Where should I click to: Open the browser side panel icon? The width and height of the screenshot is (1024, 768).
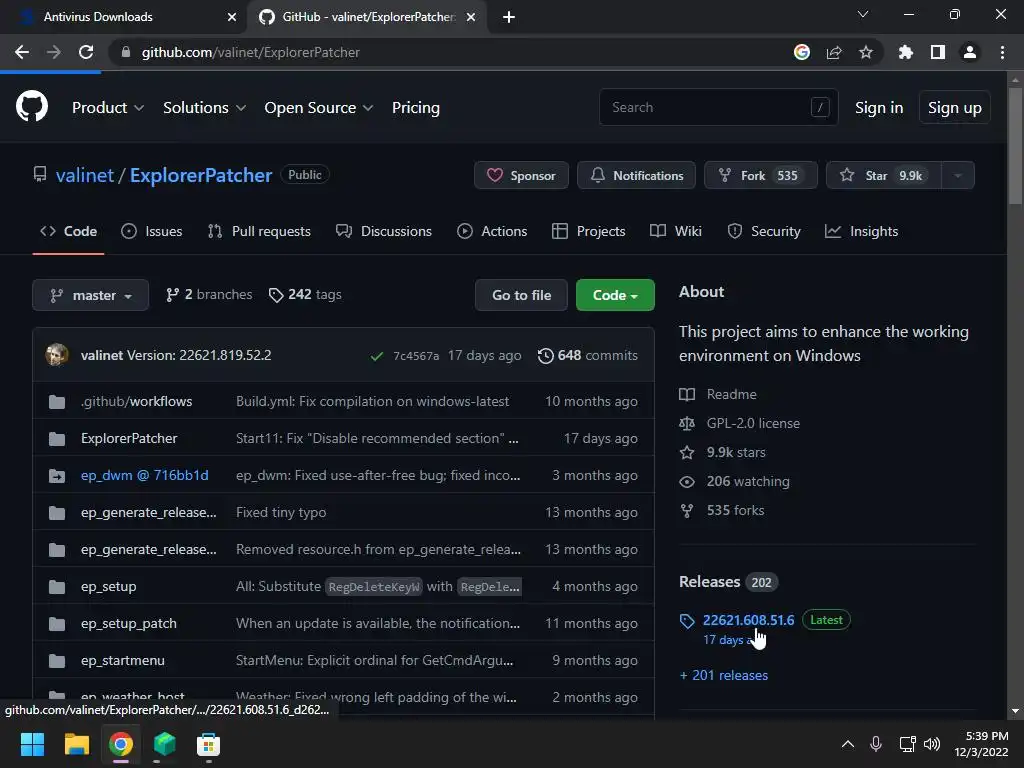pyautogui.click(x=938, y=52)
